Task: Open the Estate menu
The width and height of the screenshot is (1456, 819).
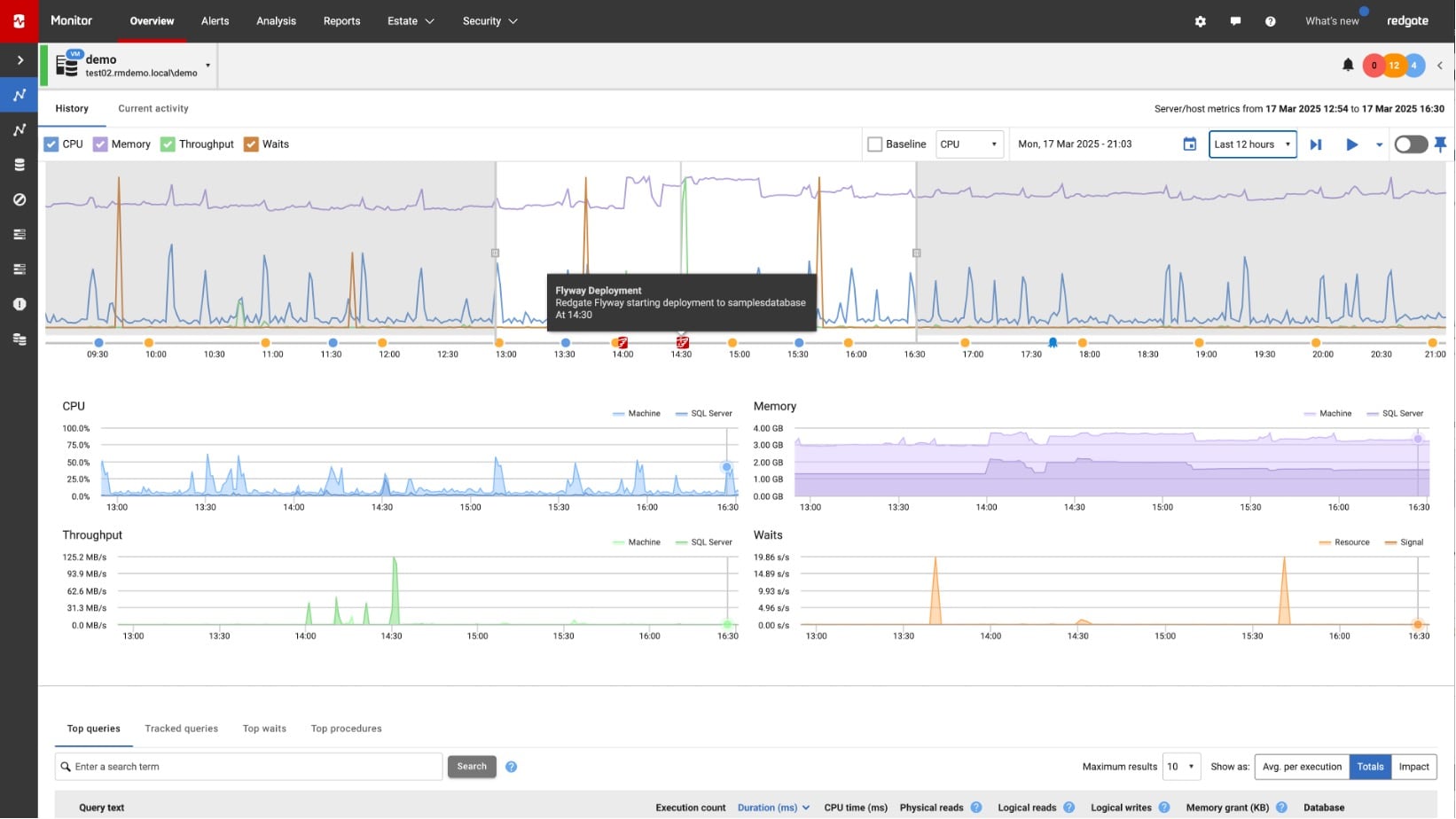Action: point(411,21)
